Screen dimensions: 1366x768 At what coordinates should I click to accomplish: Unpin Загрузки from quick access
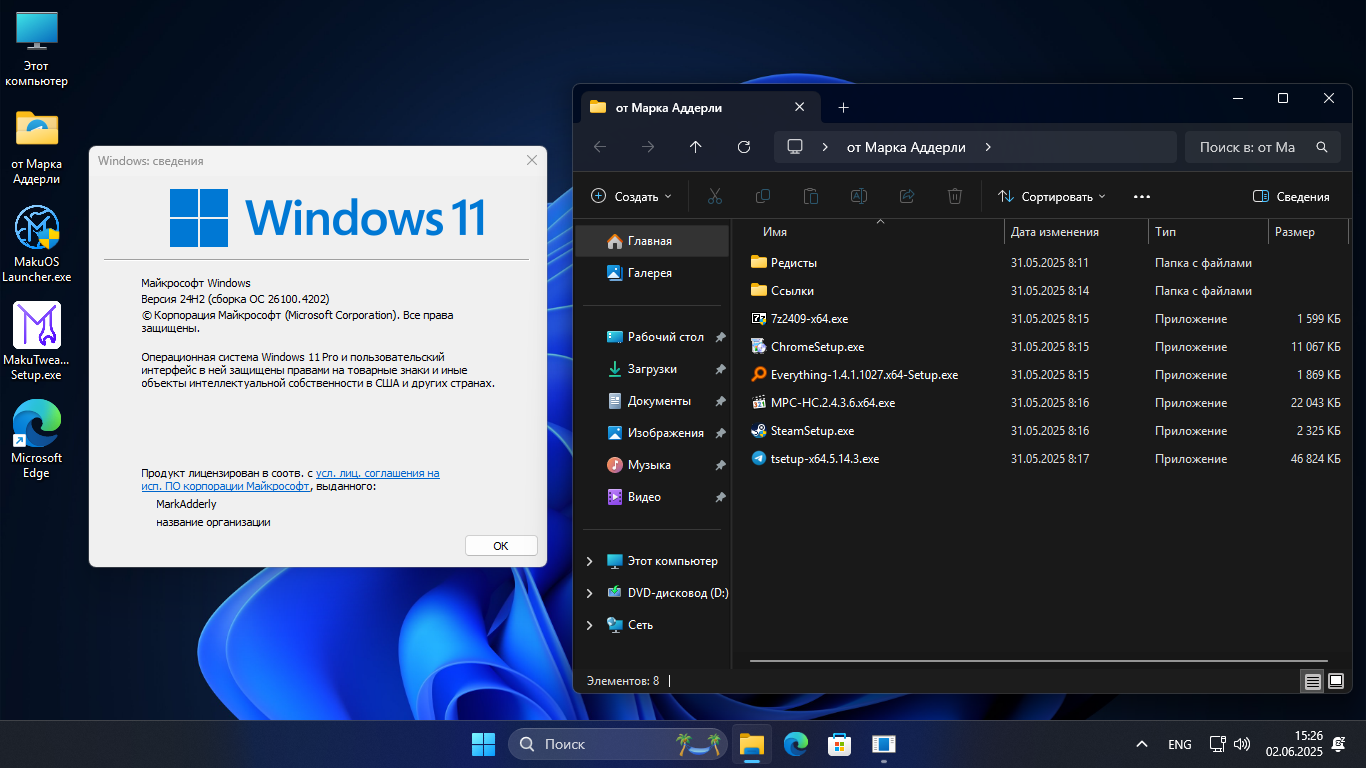pyautogui.click(x=720, y=369)
